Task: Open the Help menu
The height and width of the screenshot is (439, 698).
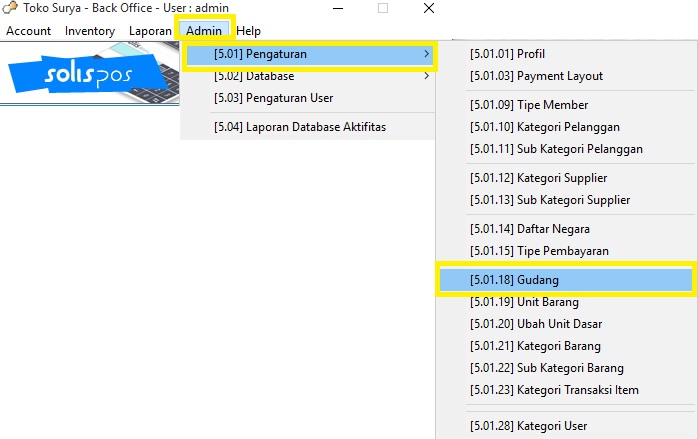Action: pos(249,31)
